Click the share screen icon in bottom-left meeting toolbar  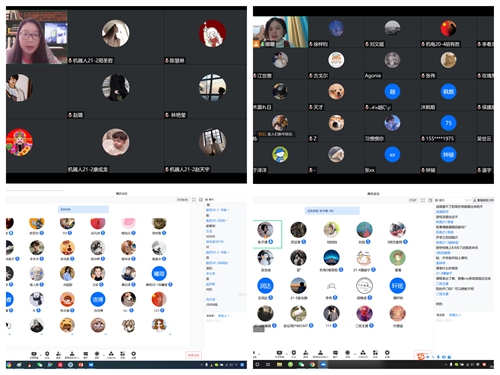(x=34, y=354)
